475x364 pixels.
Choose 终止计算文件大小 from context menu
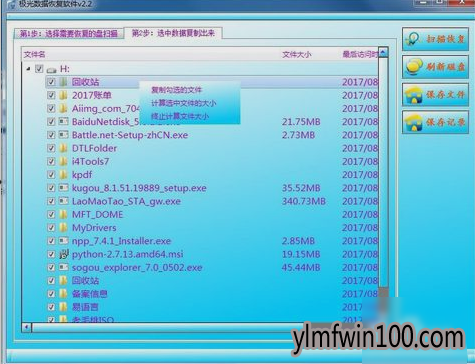coord(180,116)
